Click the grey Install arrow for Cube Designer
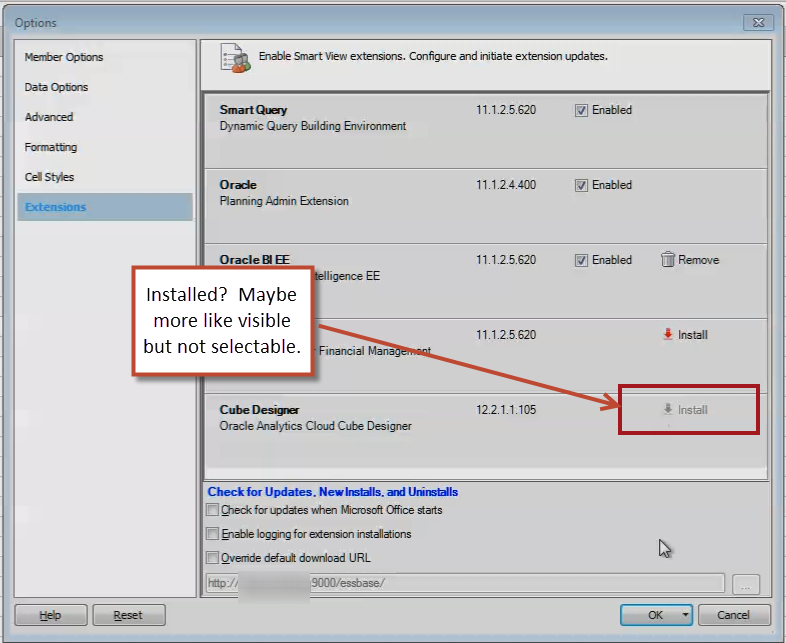The height and width of the screenshot is (643, 786). pyautogui.click(x=668, y=409)
